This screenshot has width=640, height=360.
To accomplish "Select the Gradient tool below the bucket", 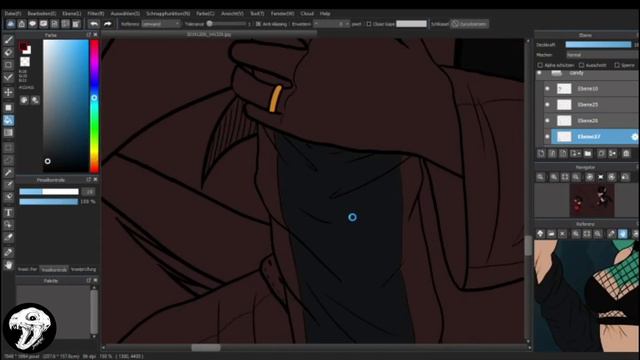I will (8, 133).
